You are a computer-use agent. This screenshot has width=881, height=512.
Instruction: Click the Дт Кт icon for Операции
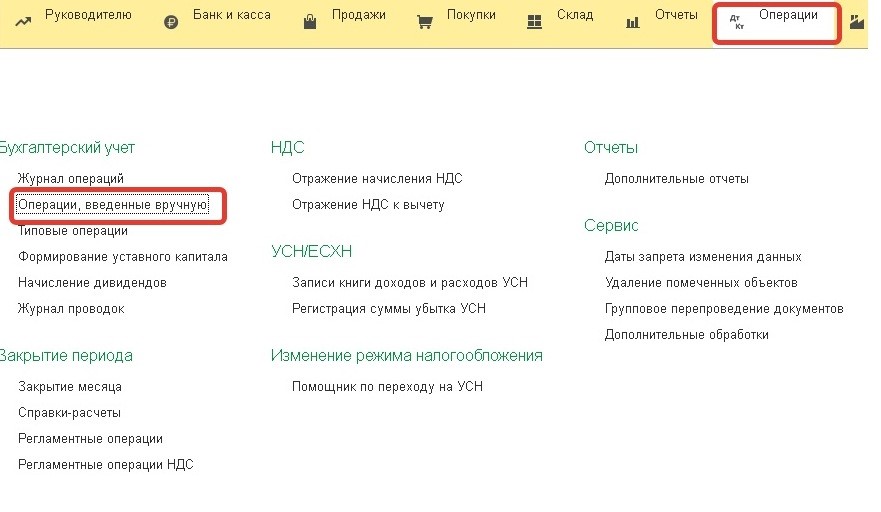[737, 22]
